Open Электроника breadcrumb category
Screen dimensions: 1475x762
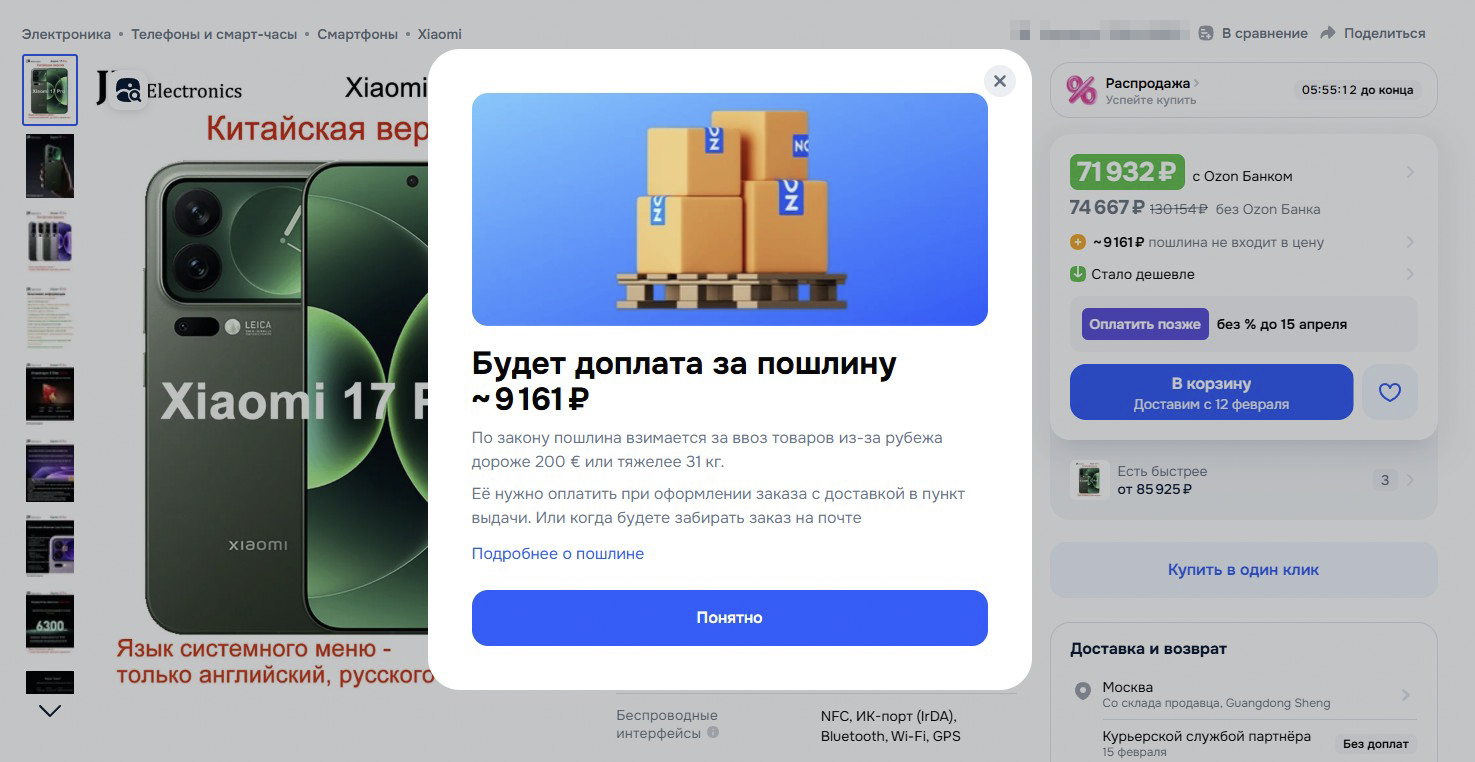[x=66, y=34]
